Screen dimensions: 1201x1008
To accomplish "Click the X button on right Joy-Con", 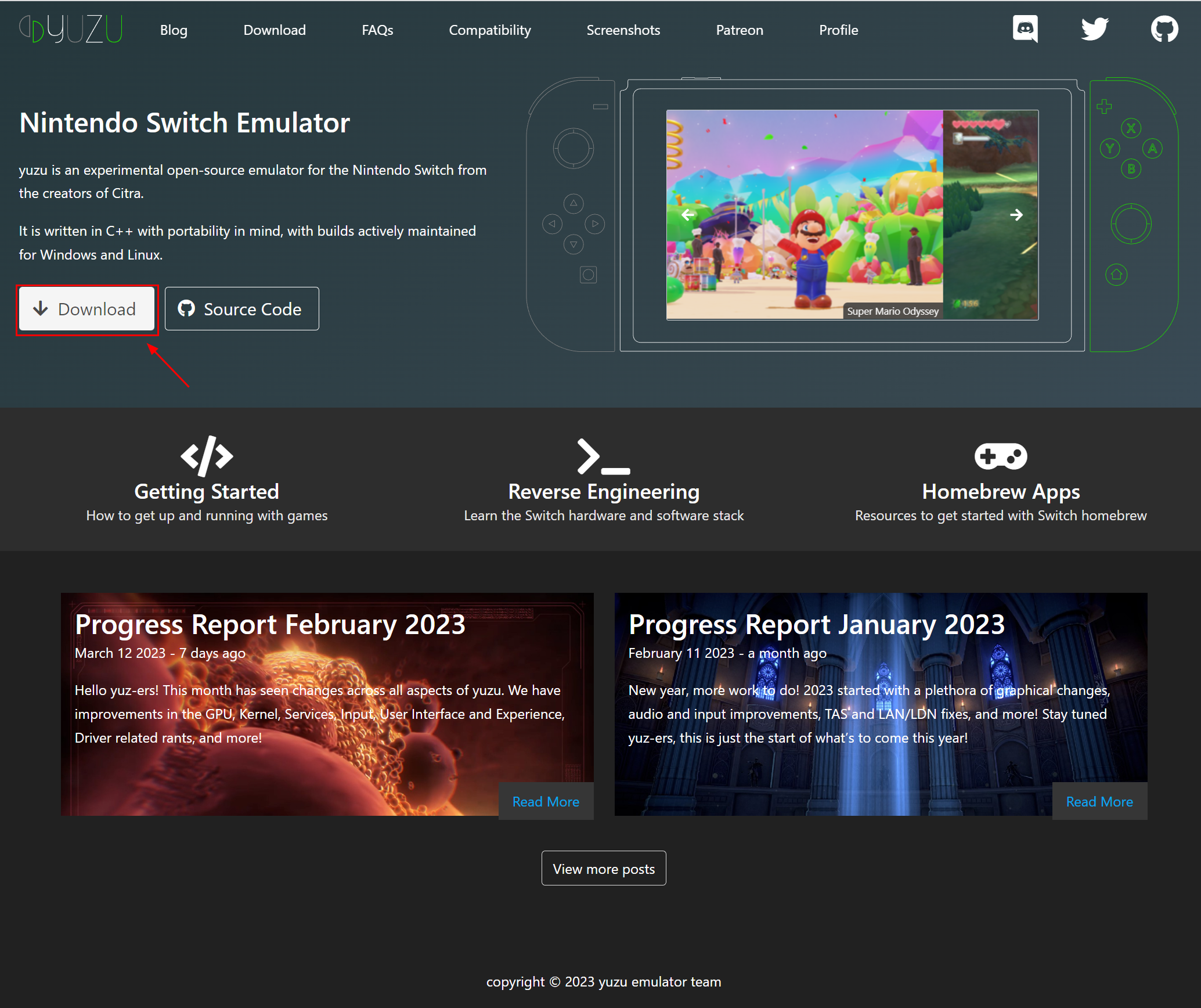I will 1131,128.
